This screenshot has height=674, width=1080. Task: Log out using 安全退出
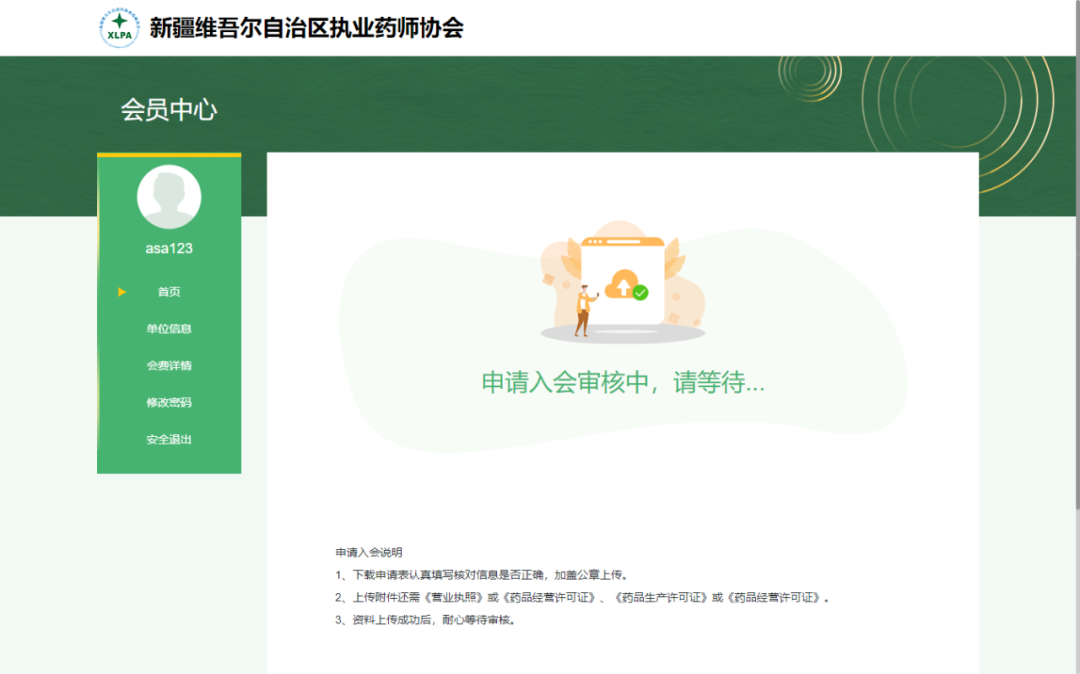coord(169,440)
